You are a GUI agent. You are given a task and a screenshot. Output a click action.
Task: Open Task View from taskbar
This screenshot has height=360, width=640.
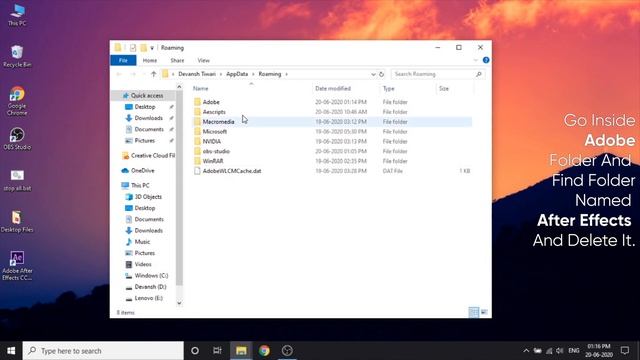(217, 351)
